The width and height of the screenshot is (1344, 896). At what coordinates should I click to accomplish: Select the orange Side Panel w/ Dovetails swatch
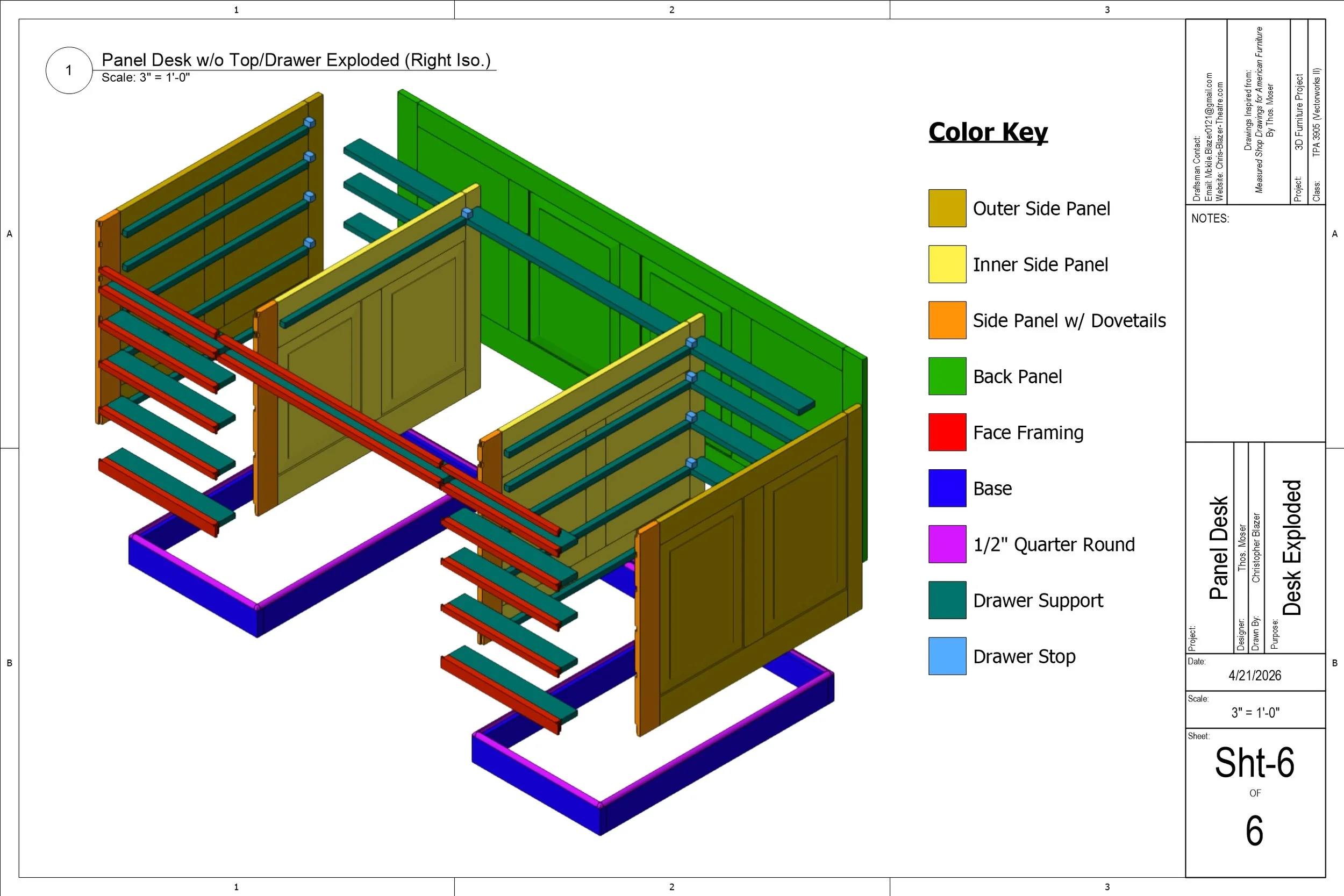pos(947,320)
